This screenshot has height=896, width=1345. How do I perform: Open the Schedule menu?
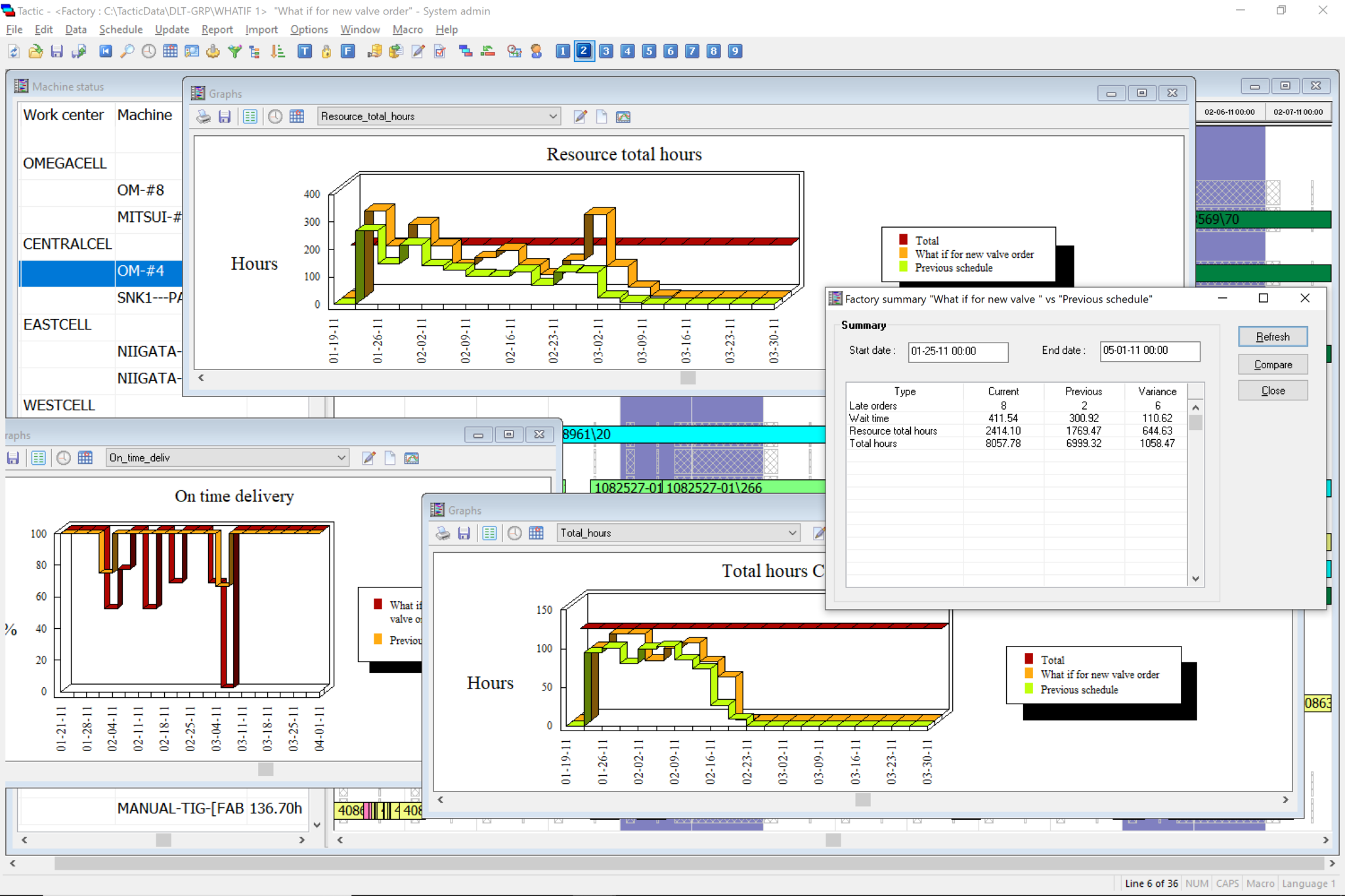[x=121, y=30]
